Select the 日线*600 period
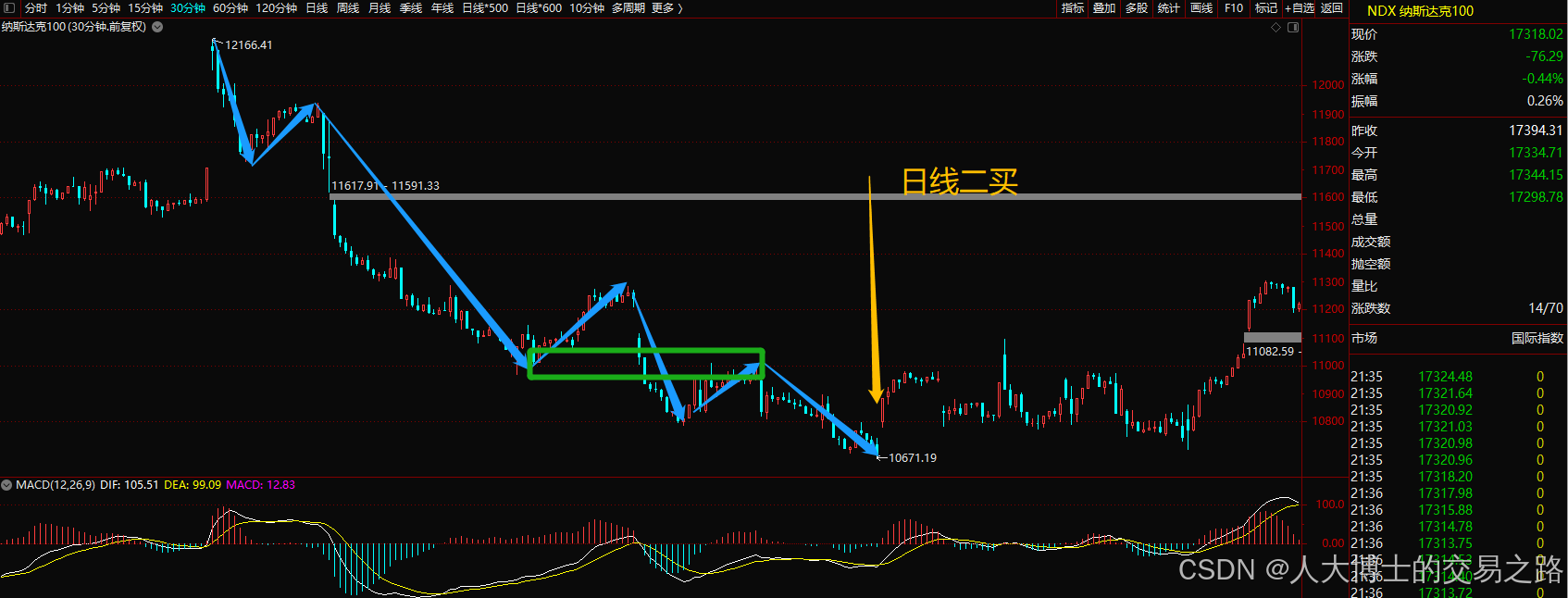This screenshot has height=598, width=1568. 539,8
